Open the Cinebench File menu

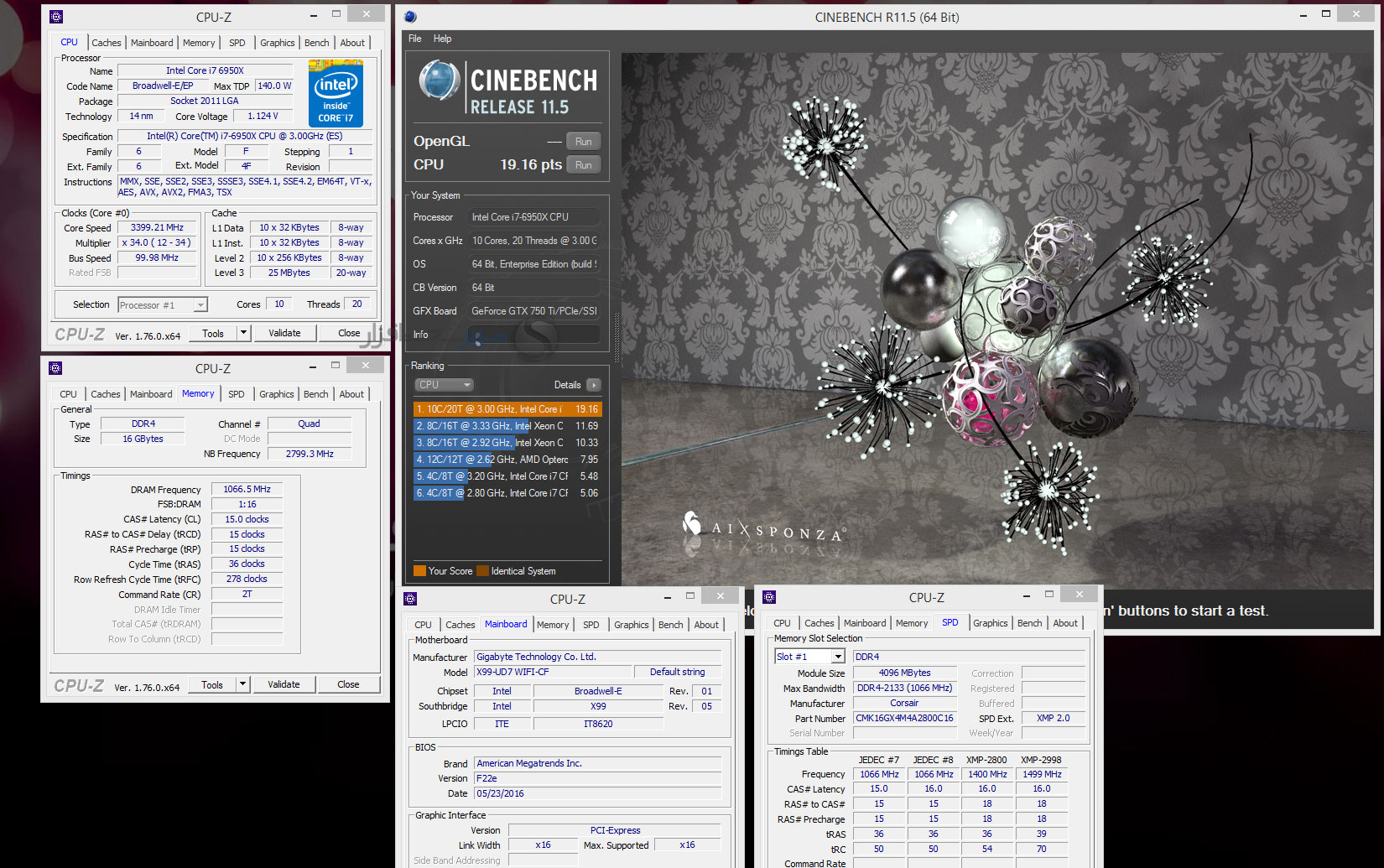tap(414, 39)
